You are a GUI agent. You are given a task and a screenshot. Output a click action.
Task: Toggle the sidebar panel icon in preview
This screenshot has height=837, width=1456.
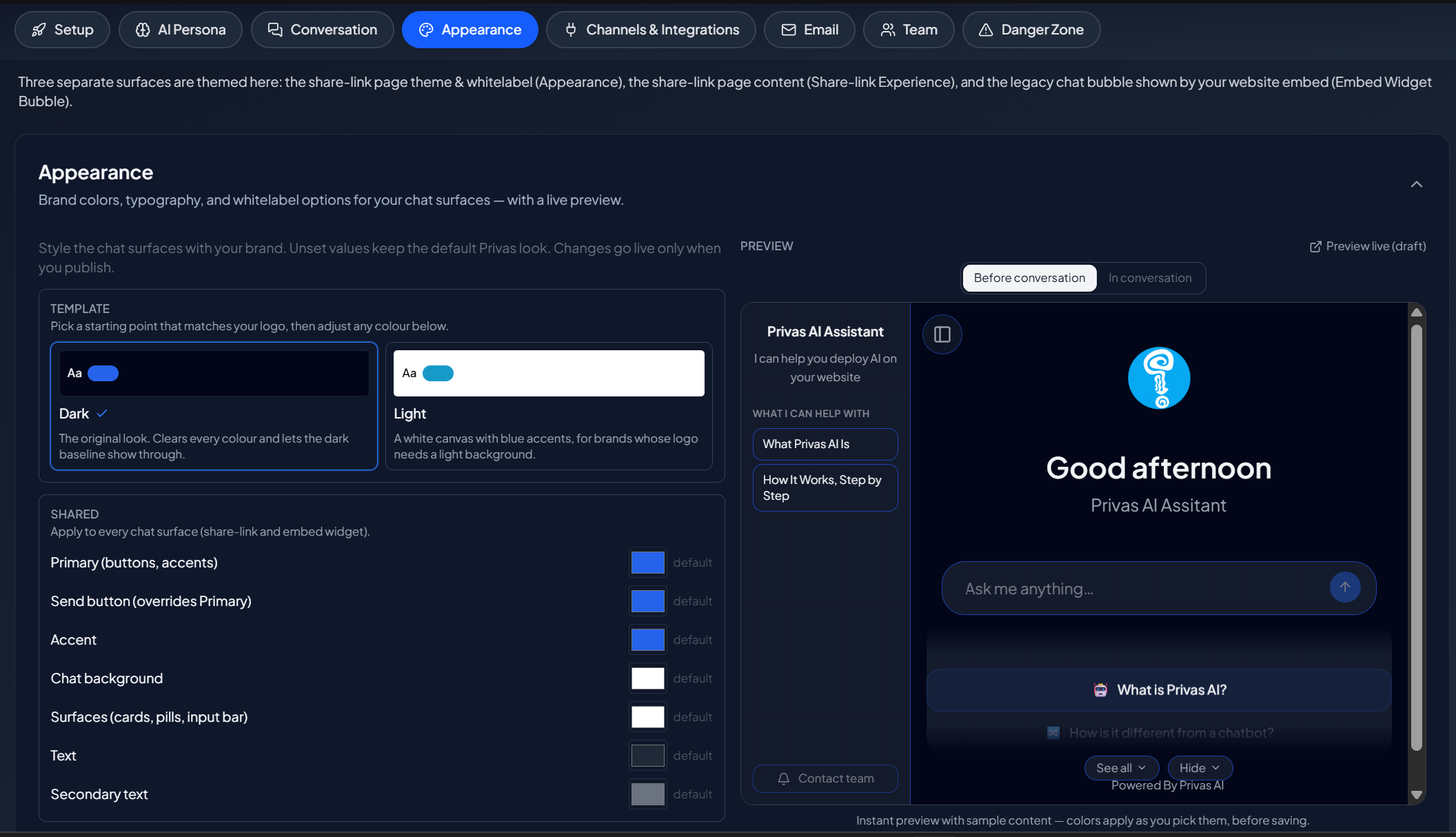[942, 334]
